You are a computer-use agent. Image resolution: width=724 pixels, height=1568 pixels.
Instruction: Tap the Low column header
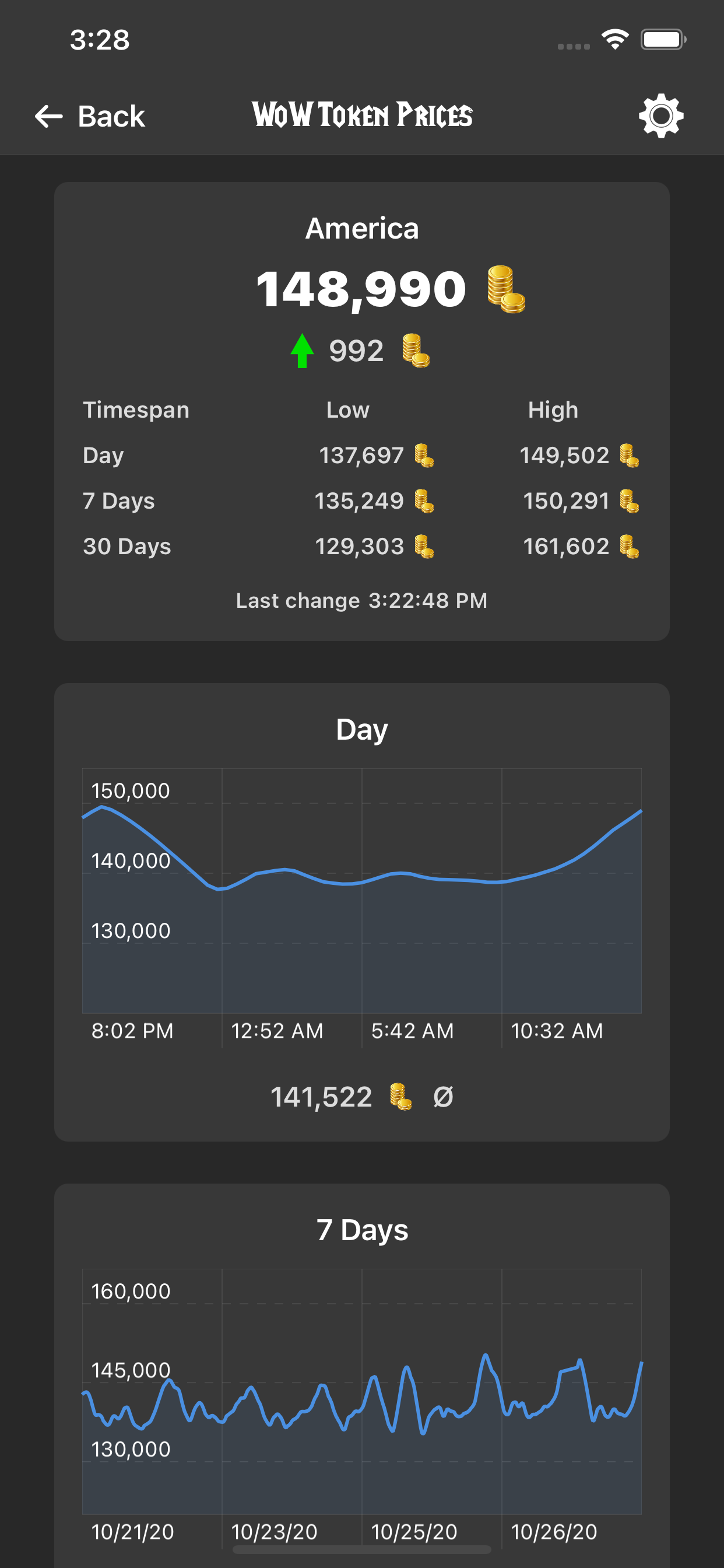(348, 409)
